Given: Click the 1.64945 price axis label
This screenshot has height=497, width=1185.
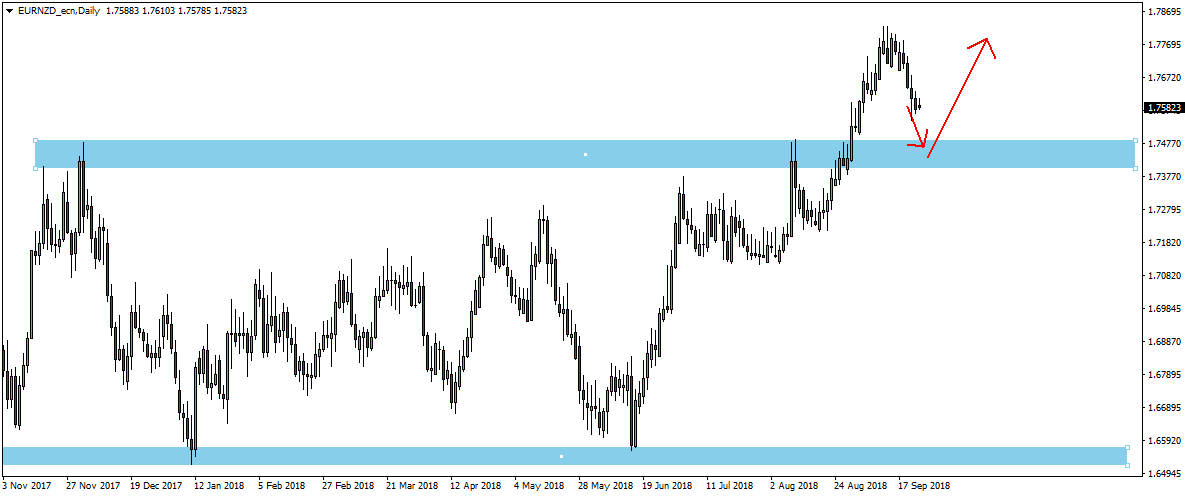Looking at the screenshot, I should coord(1164,474).
